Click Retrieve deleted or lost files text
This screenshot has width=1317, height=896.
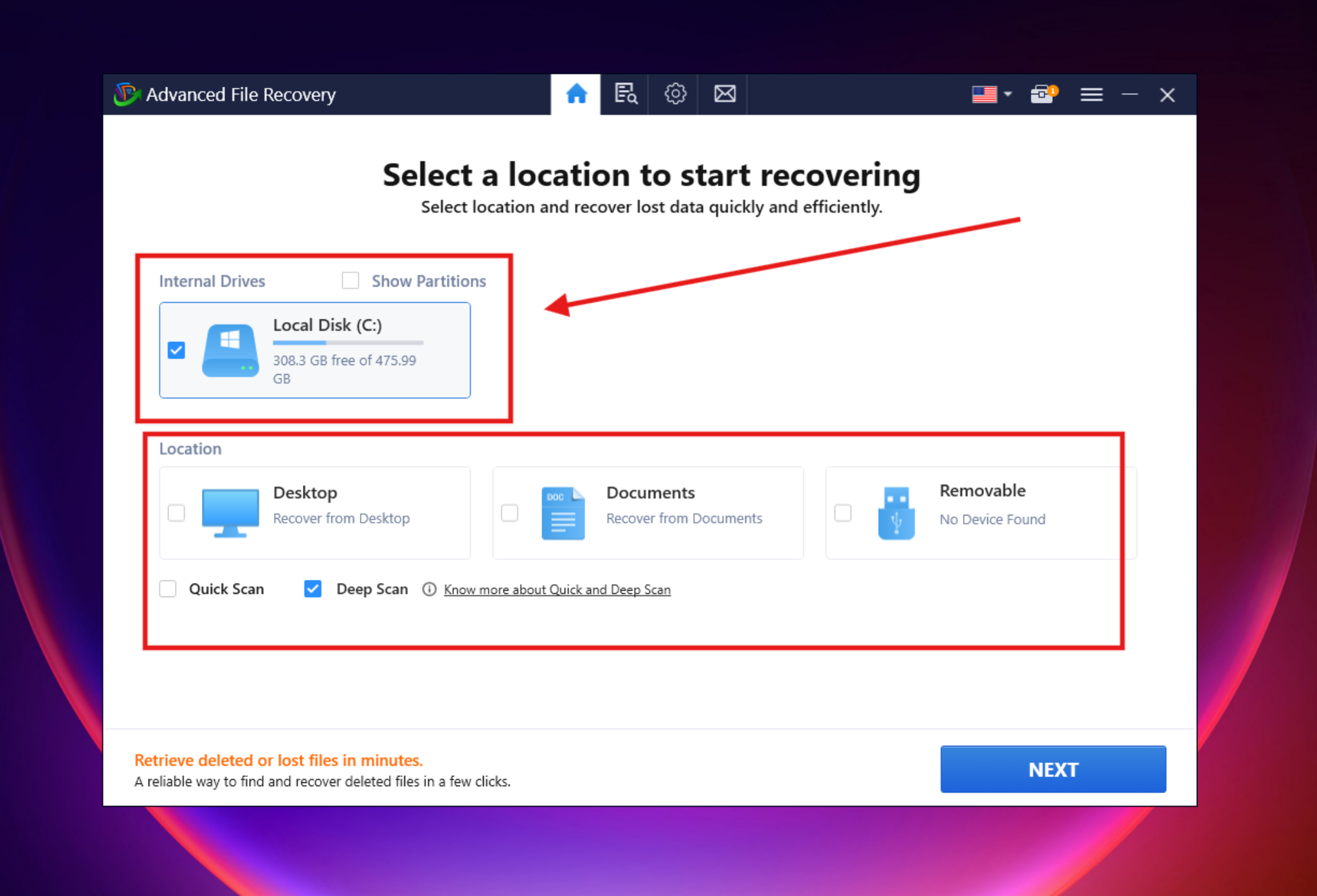click(x=278, y=760)
